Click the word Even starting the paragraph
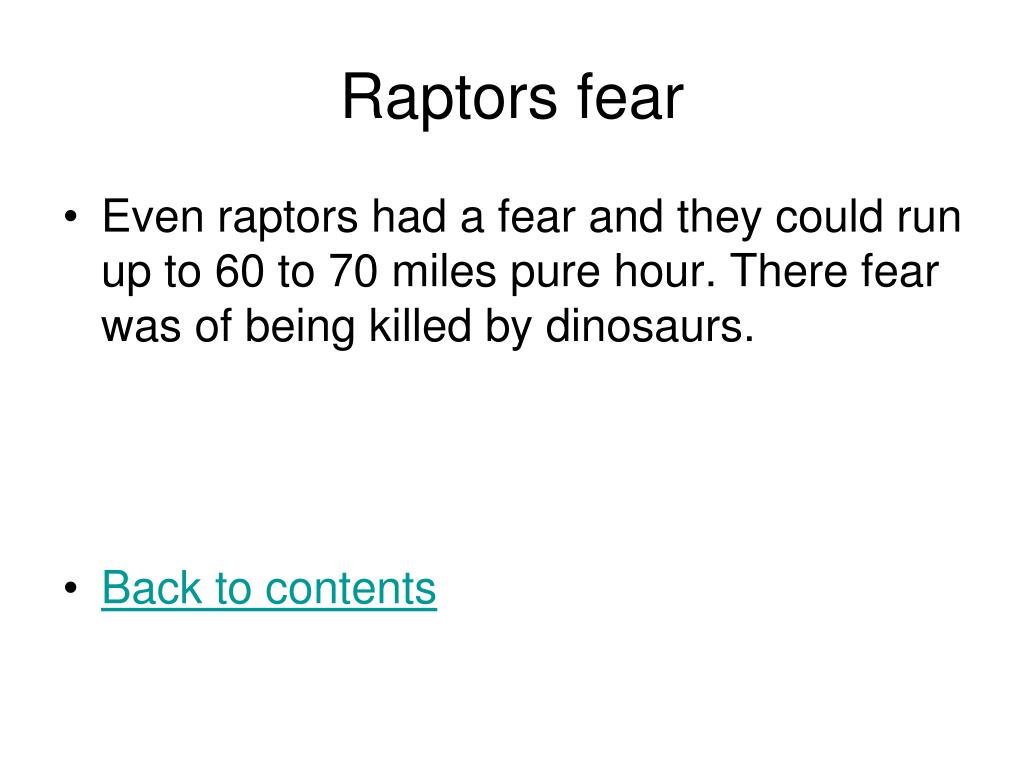 point(153,216)
